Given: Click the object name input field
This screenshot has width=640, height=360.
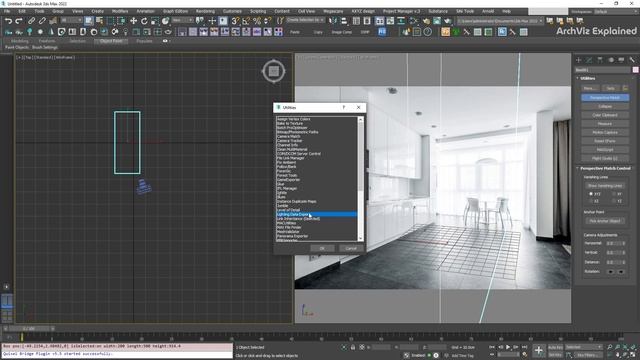Looking at the screenshot, I should (603, 70).
